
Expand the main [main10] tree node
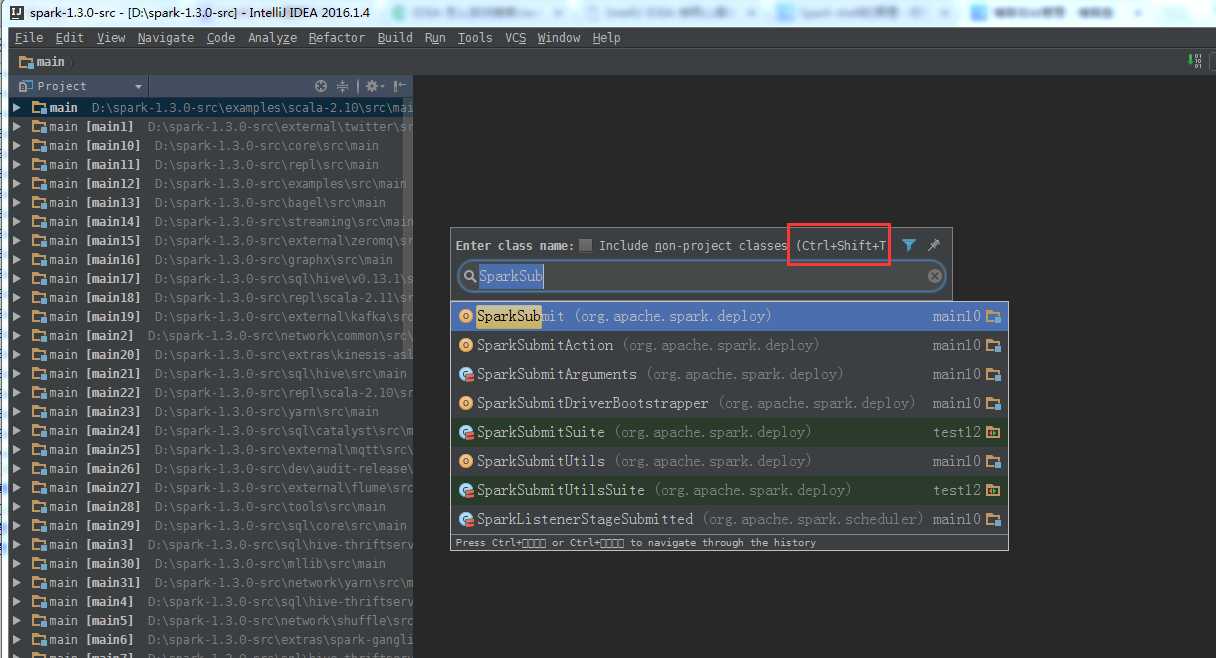pyautogui.click(x=17, y=145)
